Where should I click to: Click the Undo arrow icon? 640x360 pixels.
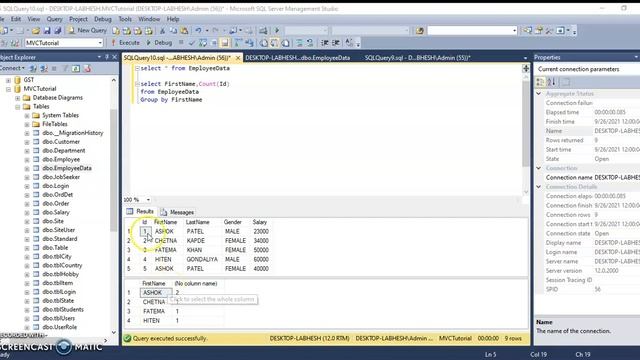click(x=198, y=31)
